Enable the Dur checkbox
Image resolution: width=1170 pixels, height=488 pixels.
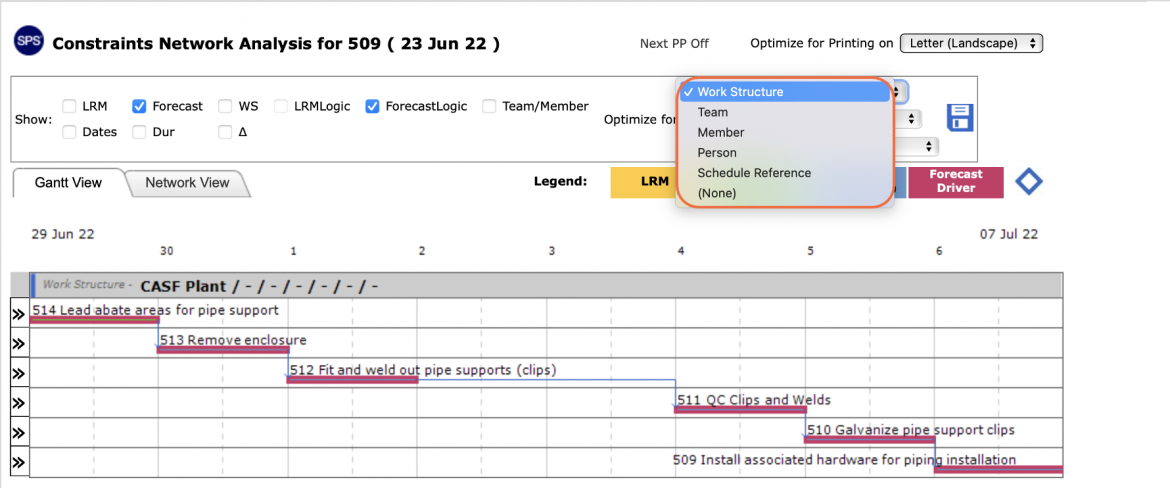[139, 132]
